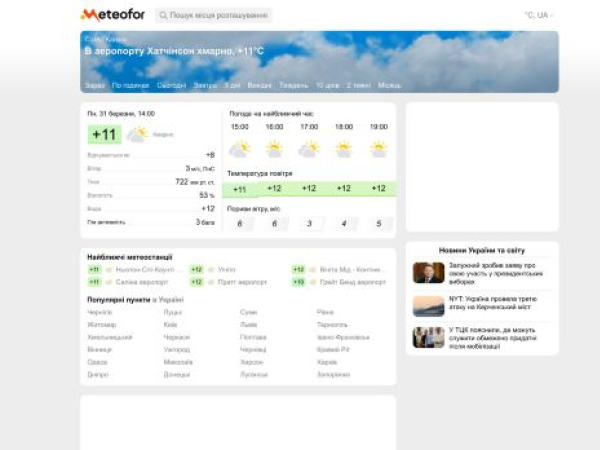Read the NYT Керченський міст news headline

click(493, 303)
